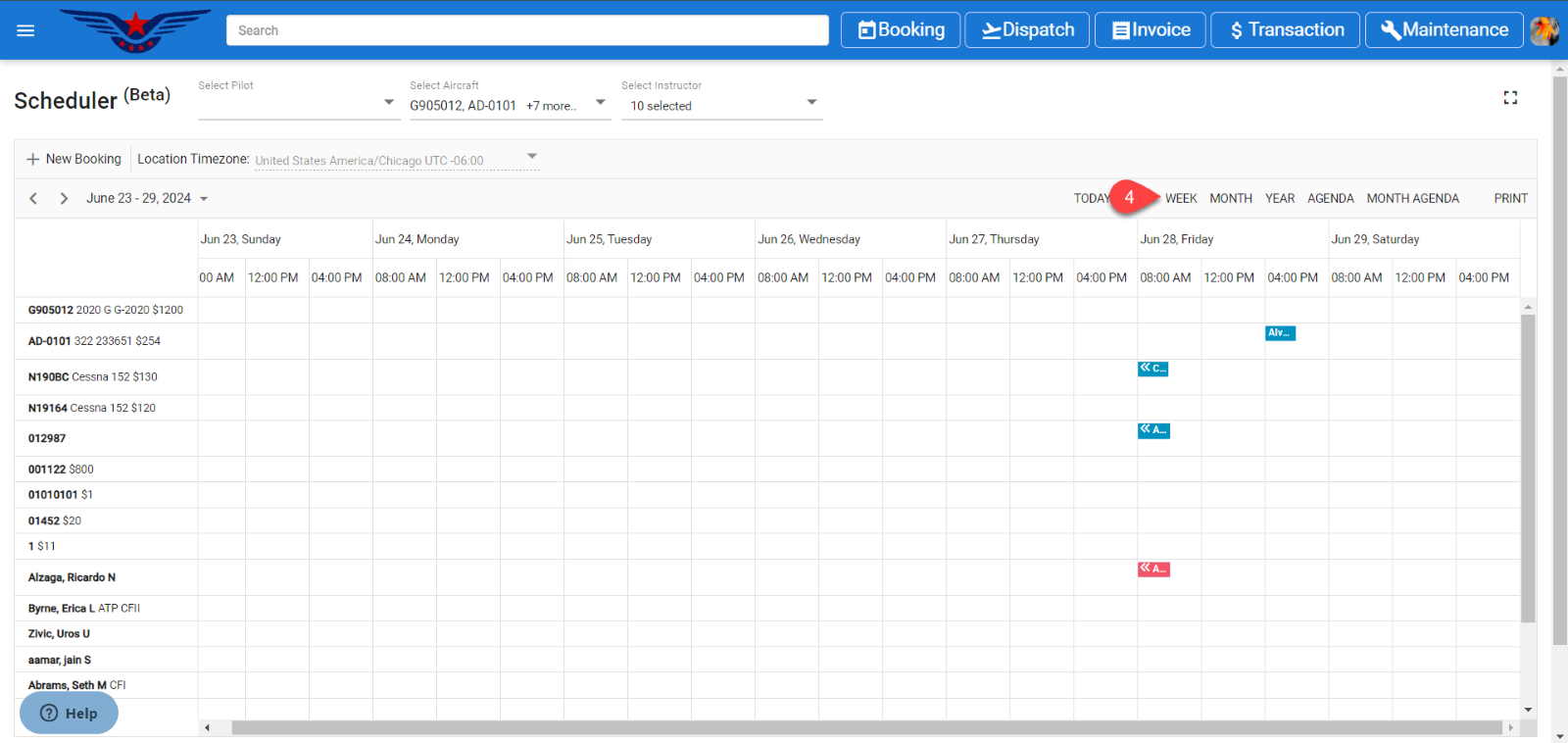Open the Invoice page

(1150, 30)
